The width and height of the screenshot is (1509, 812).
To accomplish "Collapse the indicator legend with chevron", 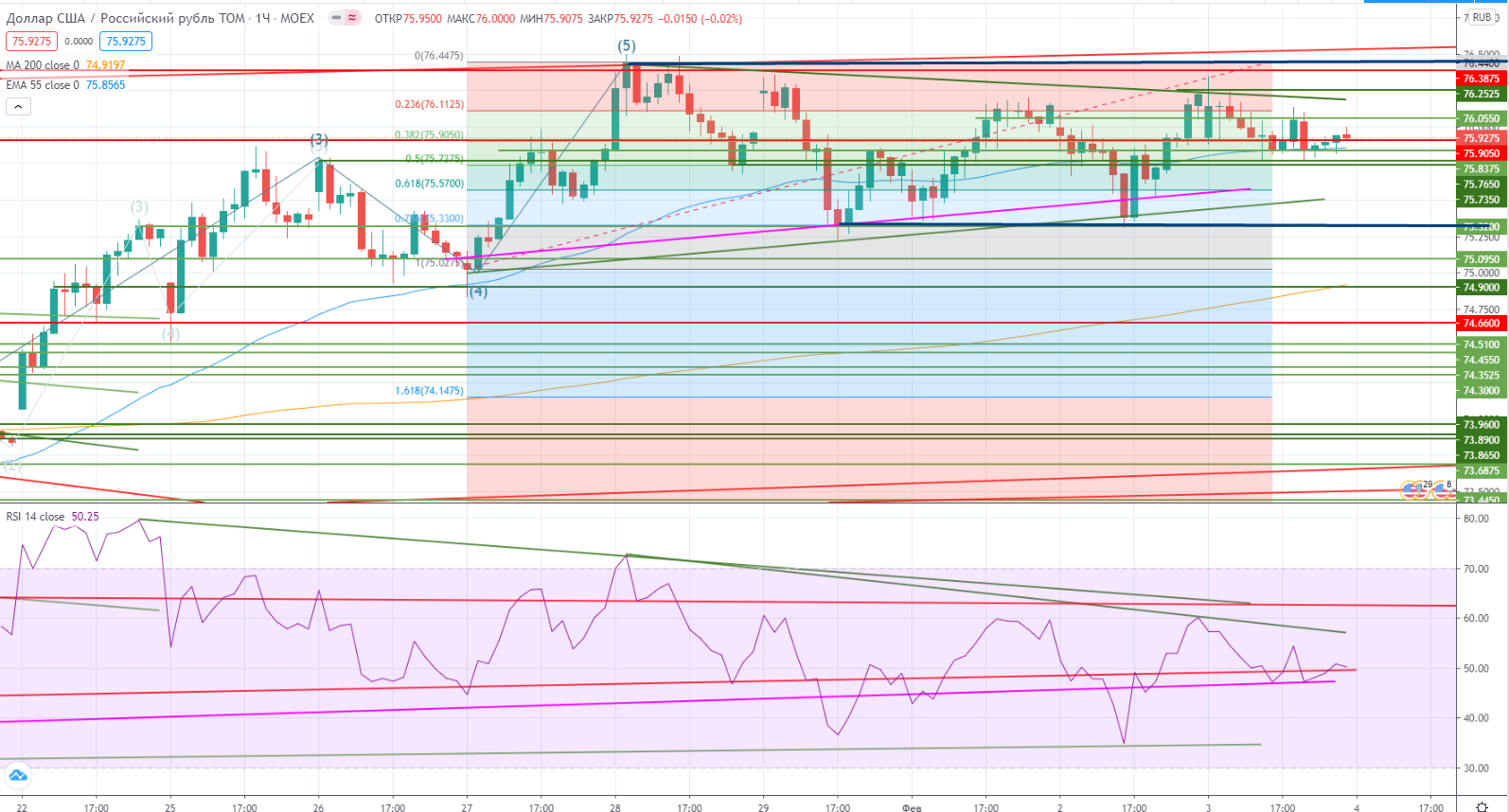I will point(18,107).
